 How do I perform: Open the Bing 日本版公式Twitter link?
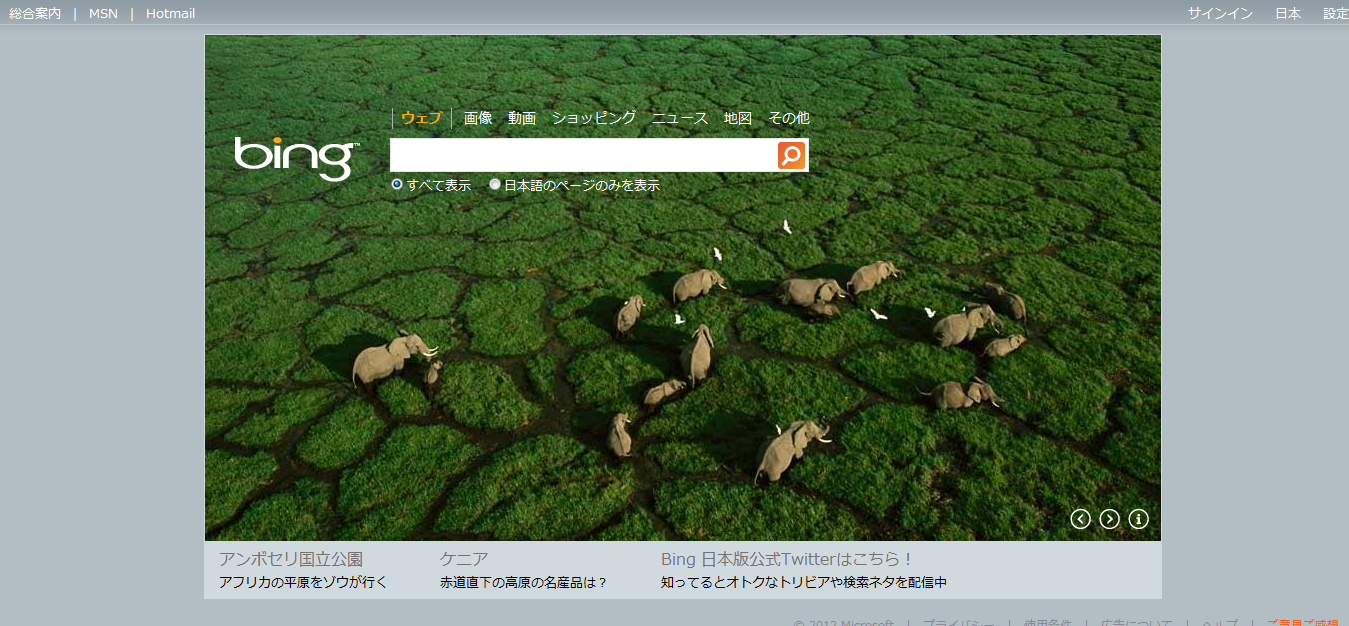[786, 559]
